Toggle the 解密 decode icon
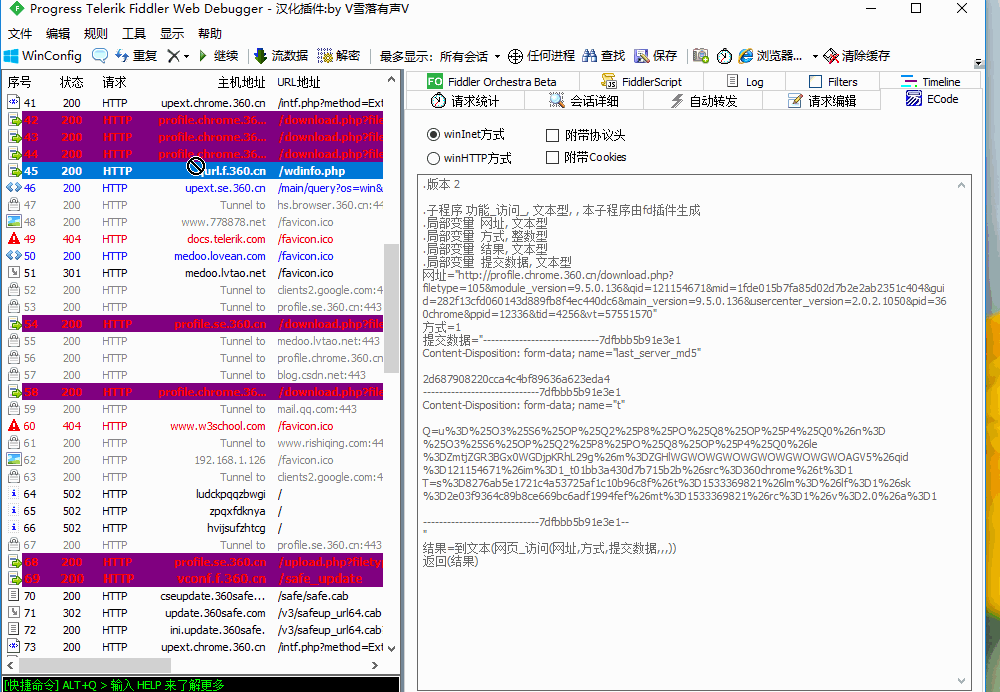 tap(325, 56)
